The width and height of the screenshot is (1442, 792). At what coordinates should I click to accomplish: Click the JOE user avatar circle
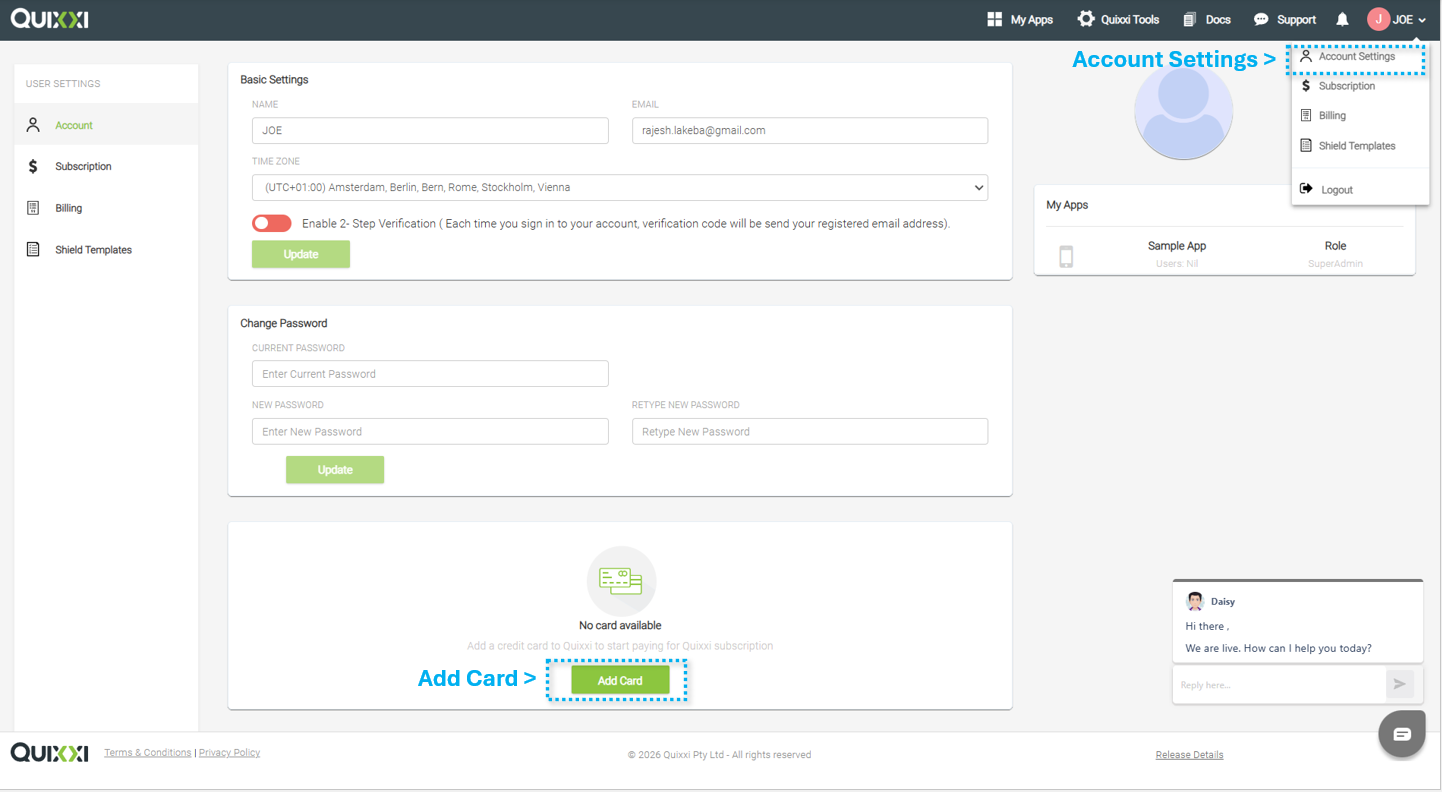pos(1379,19)
